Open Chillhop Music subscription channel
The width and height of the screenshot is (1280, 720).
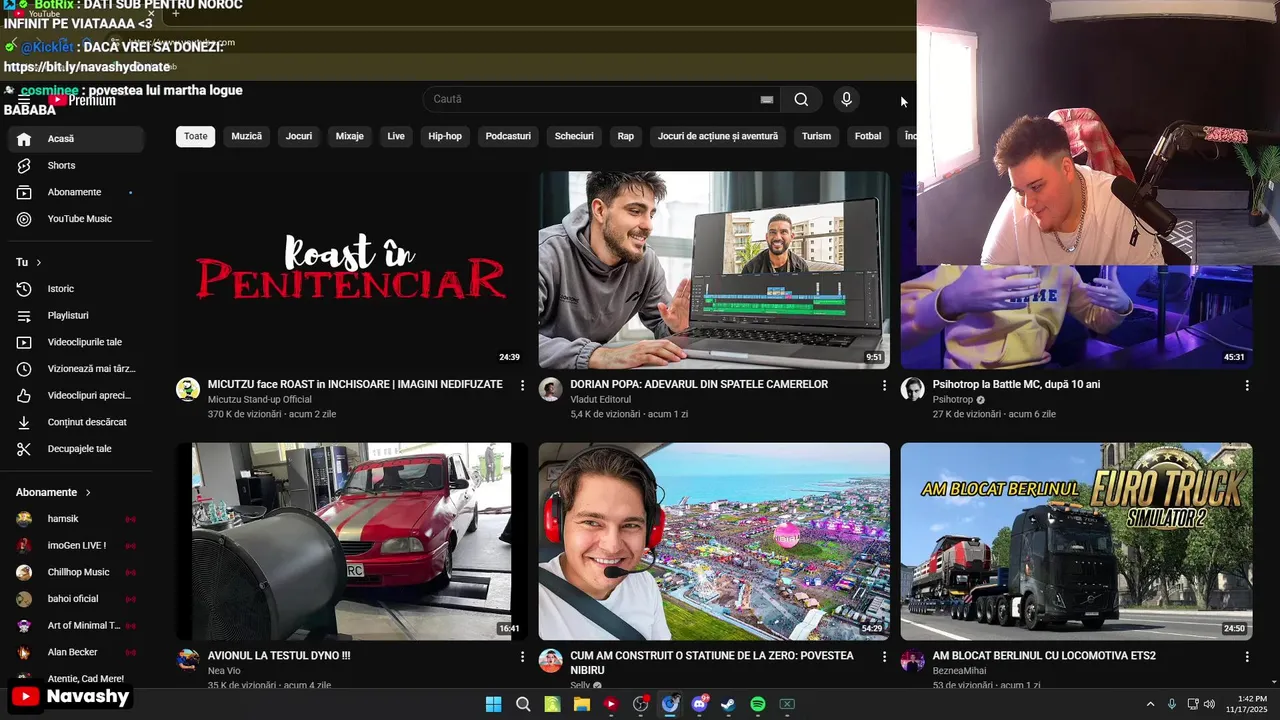coord(76,573)
